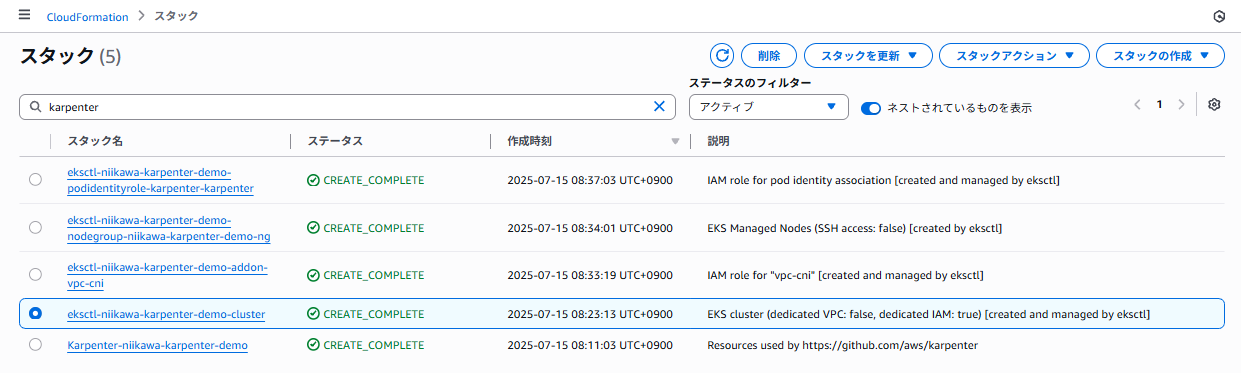This screenshot has height=373, width=1241.
Task: Click the CloudFormation breadcrumb link
Action: 87,17
